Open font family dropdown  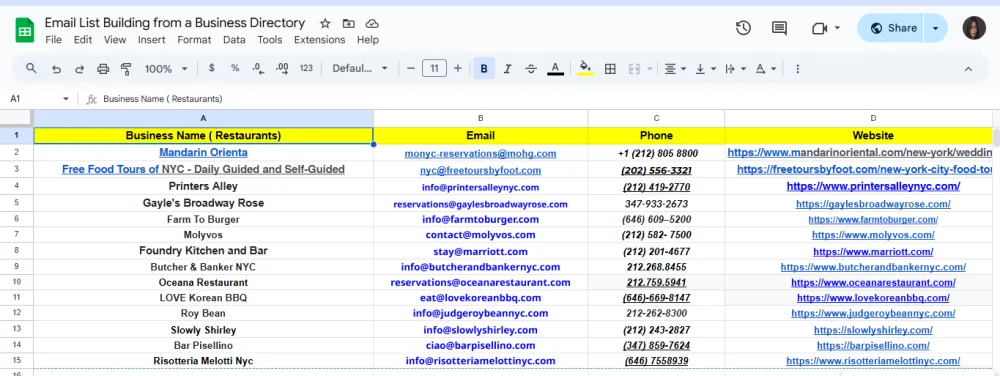[x=360, y=68]
